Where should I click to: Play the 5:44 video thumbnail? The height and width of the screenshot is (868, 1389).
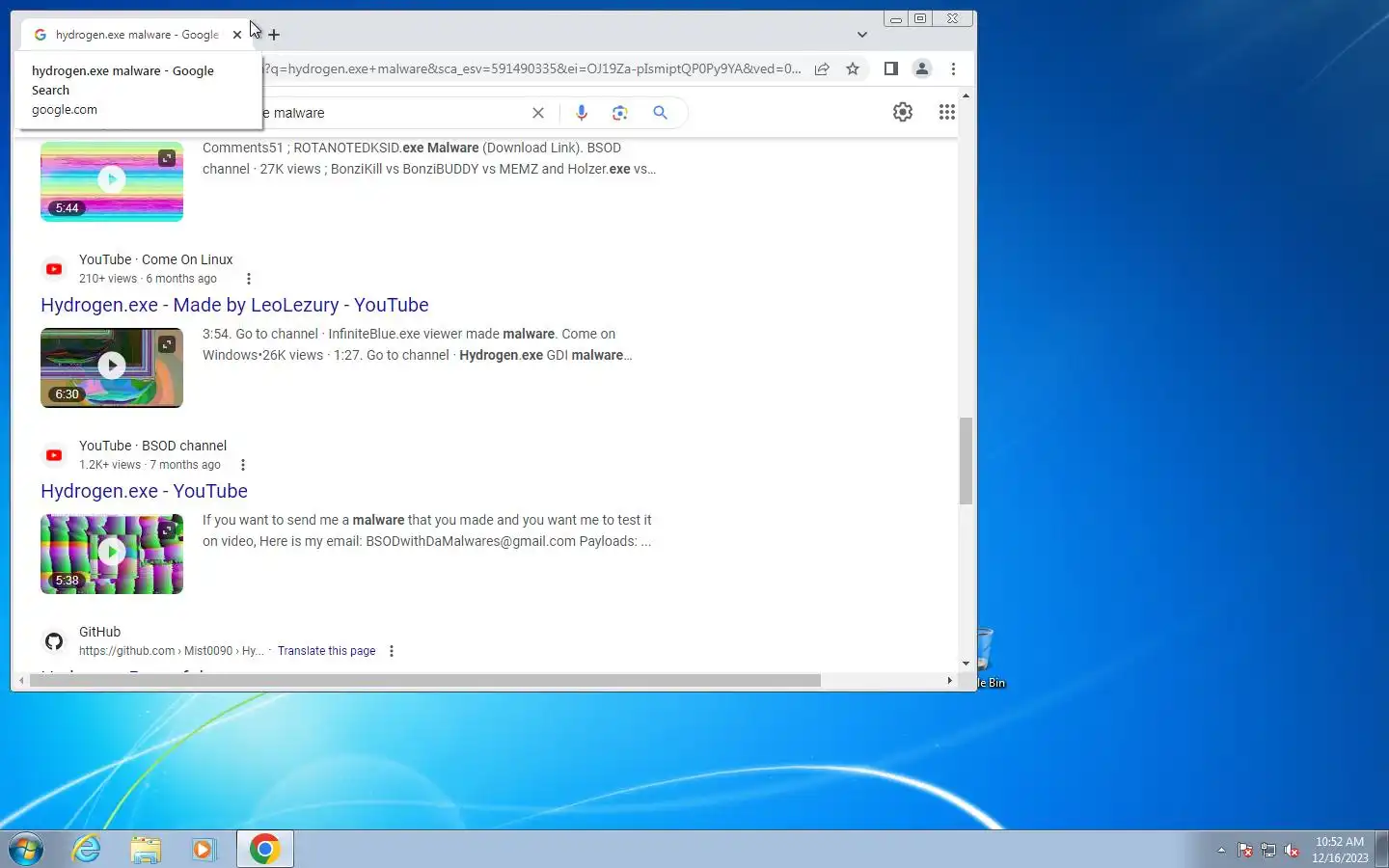tap(112, 180)
